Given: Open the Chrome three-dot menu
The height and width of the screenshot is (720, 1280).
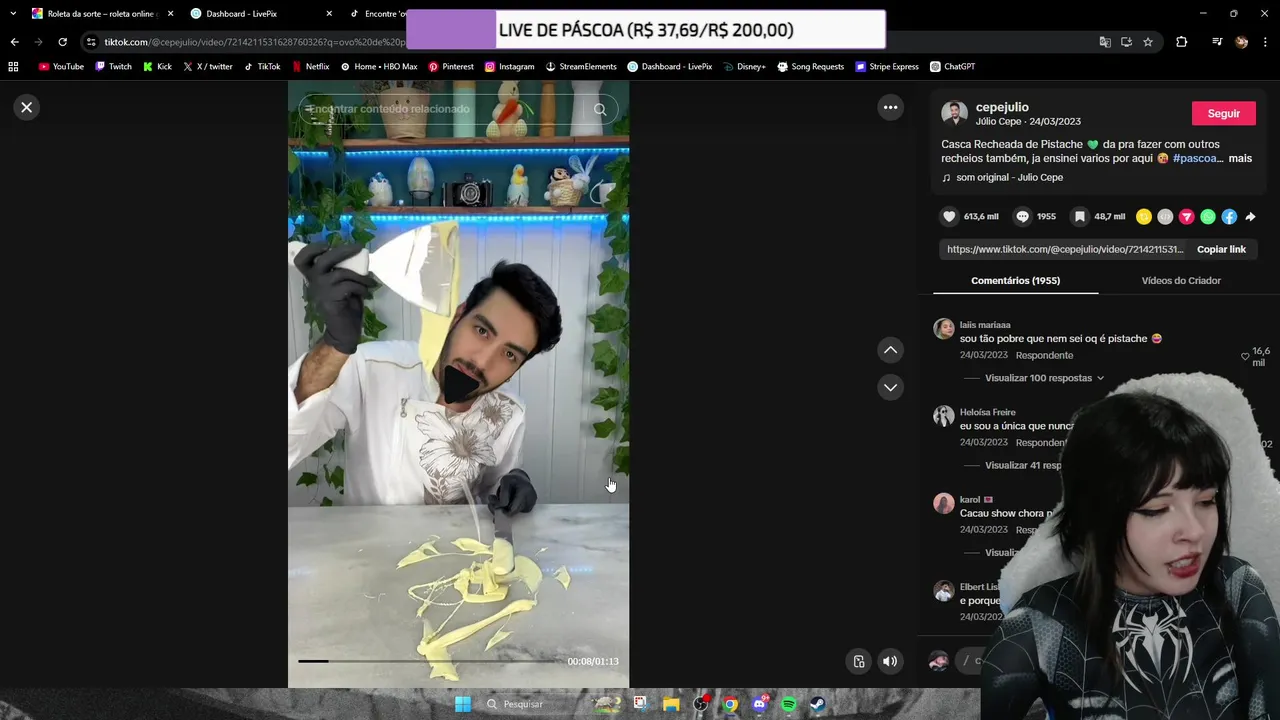Looking at the screenshot, I should 1266,42.
